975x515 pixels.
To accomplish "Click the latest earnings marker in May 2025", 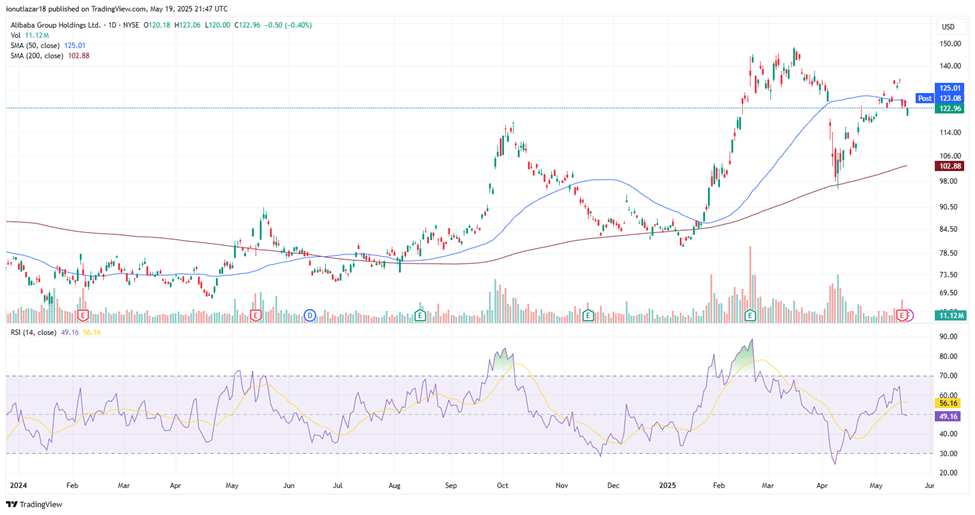I will tap(905, 315).
